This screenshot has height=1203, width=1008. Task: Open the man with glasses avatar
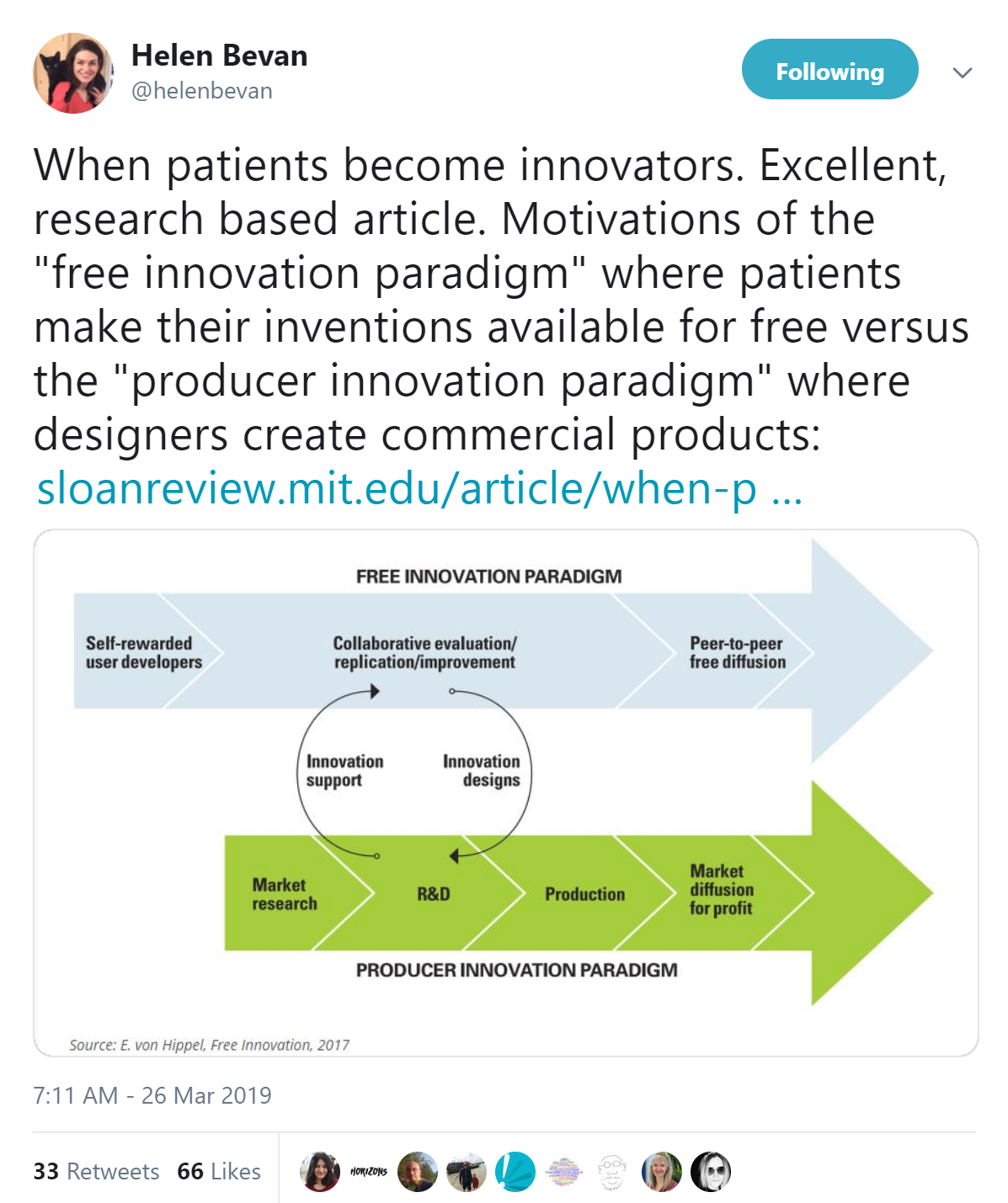418,1172
